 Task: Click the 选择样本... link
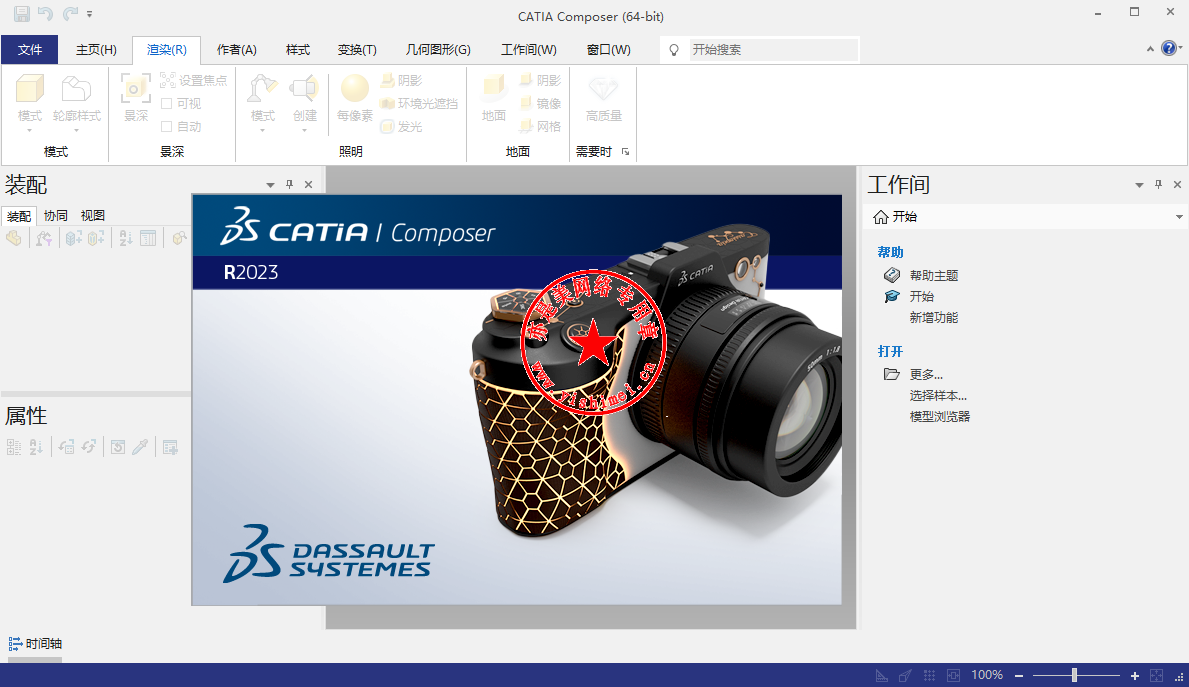point(938,396)
